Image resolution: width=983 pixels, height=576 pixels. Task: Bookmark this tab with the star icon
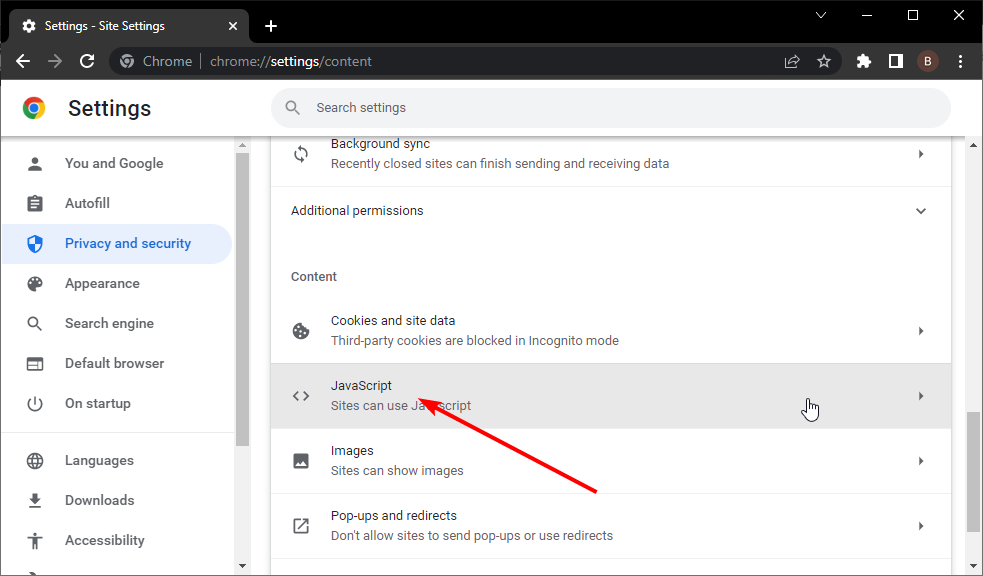click(824, 61)
